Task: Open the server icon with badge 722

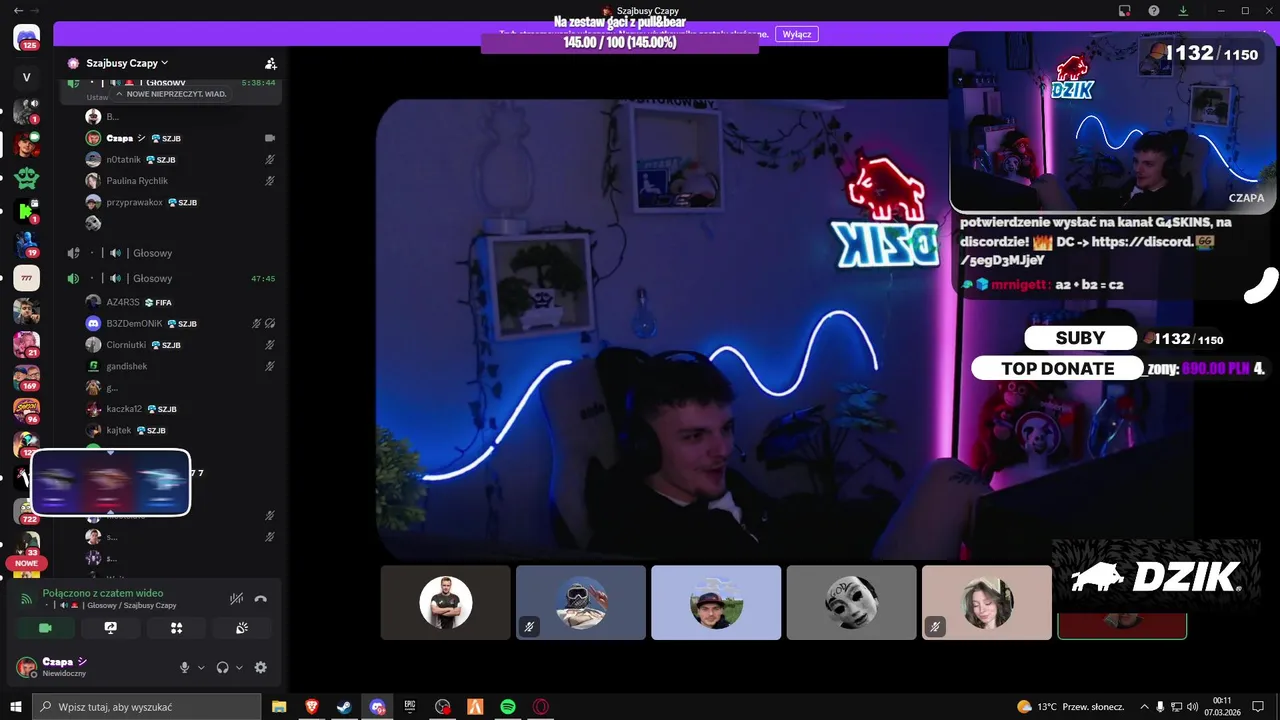Action: tap(27, 511)
